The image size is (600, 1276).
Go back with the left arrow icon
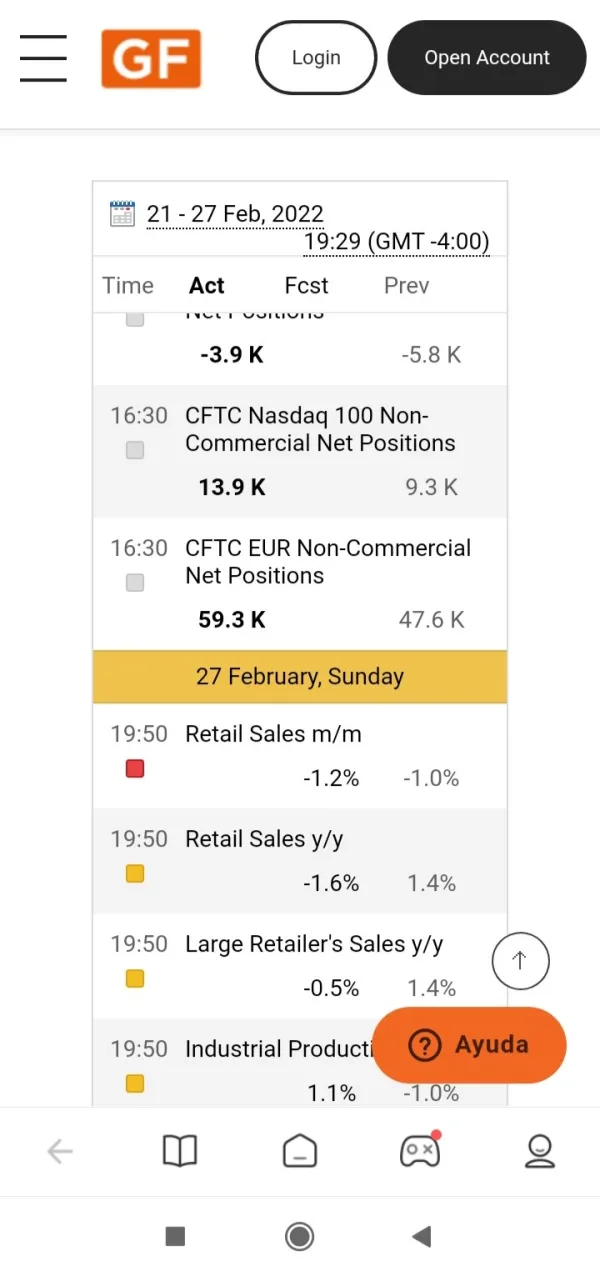coord(60,1151)
